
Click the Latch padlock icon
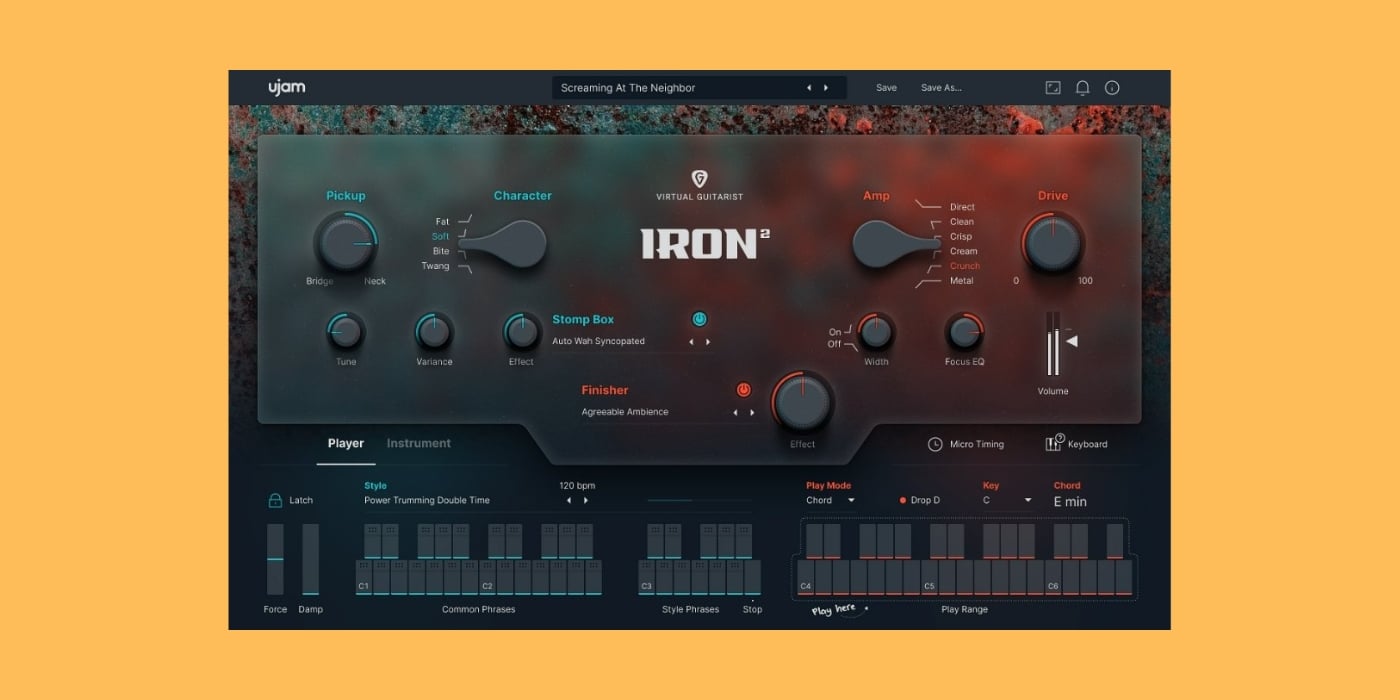[x=275, y=500]
